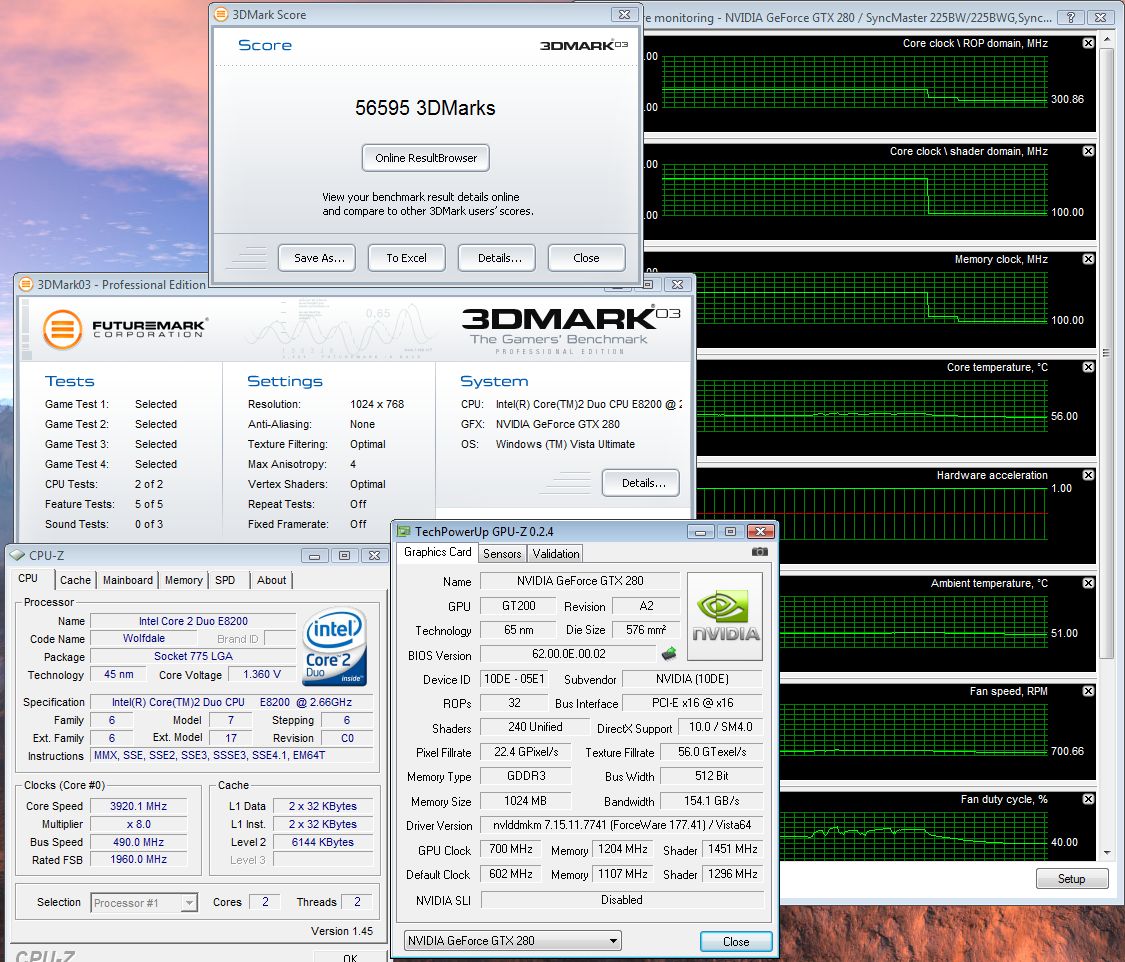1125x962 pixels.
Task: Click the NVIDIA SLI Disabled field
Action: coord(622,900)
